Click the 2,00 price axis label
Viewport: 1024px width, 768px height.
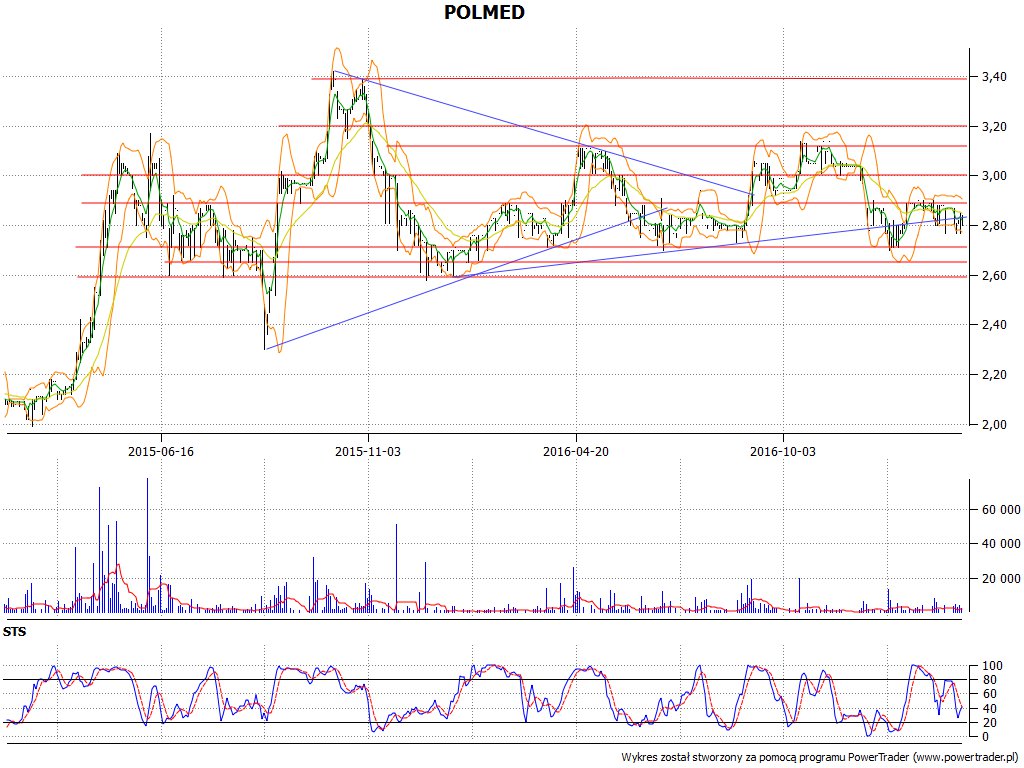(993, 424)
